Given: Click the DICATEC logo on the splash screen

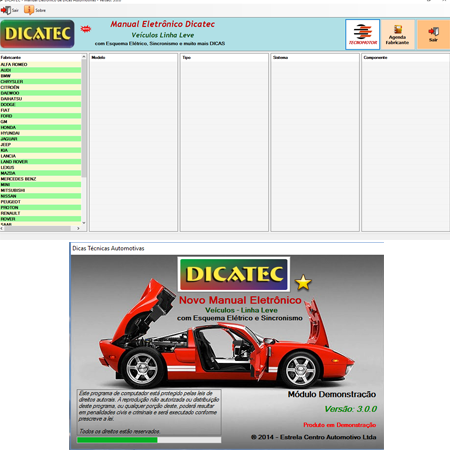Looking at the screenshot, I should tap(234, 274).
